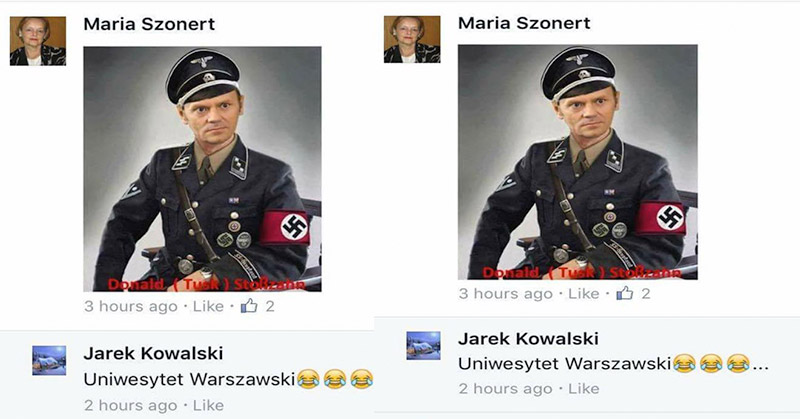Show who liked via count 2, right post
The image size is (800, 419).
coord(646,293)
